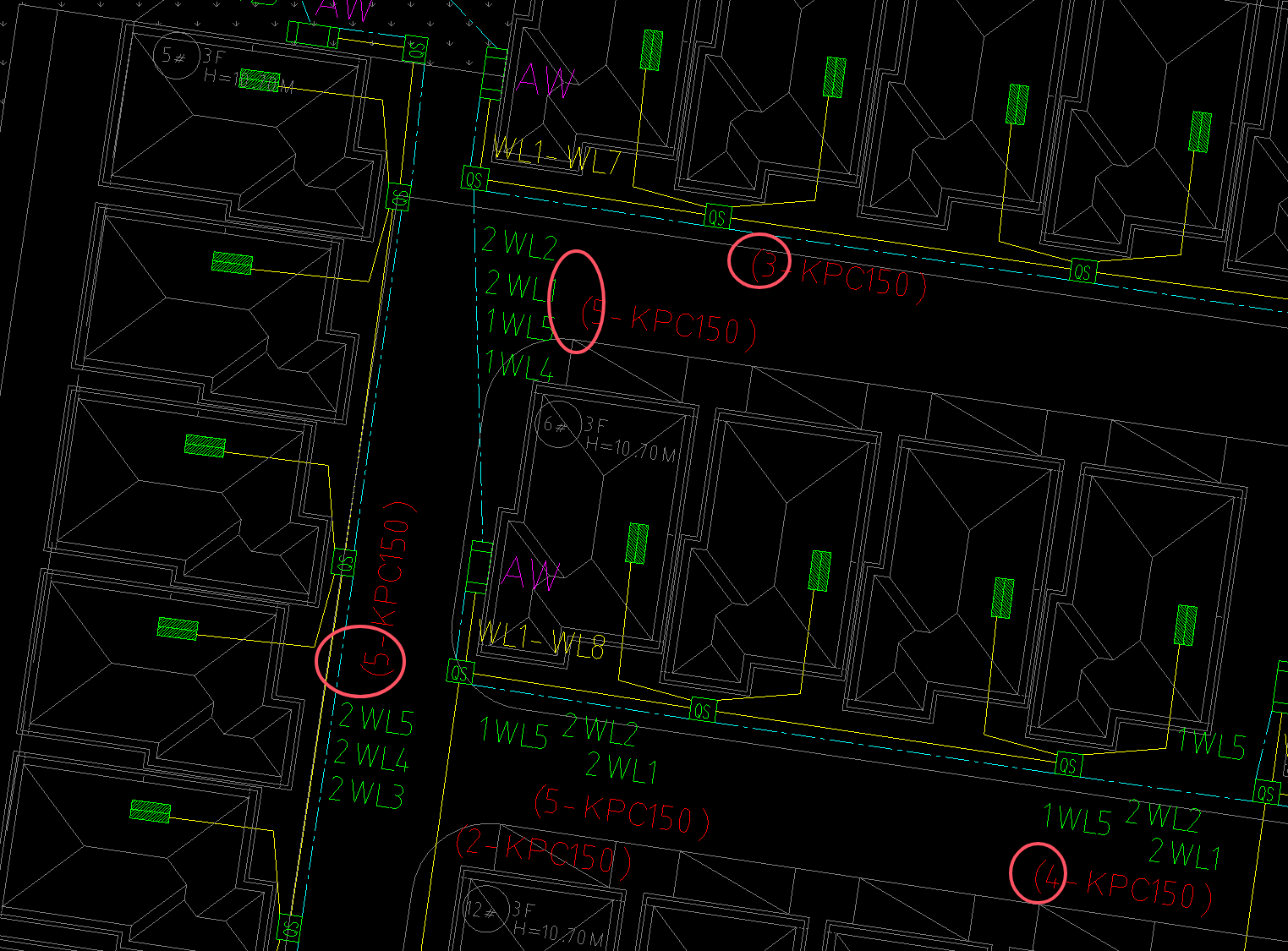Image resolution: width=1288 pixels, height=951 pixels.
Task: Click the green 2WL5 circuit label
Action: (376, 719)
